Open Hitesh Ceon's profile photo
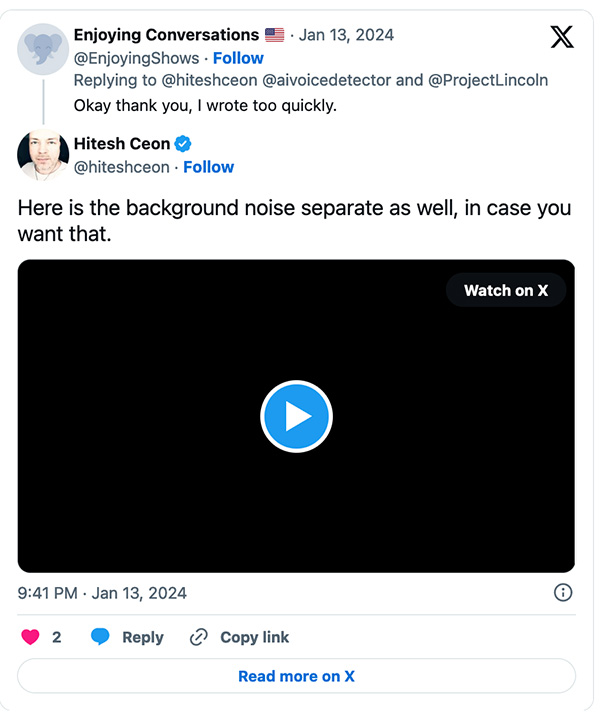Screen dimensions: 600x722 [x=43, y=155]
